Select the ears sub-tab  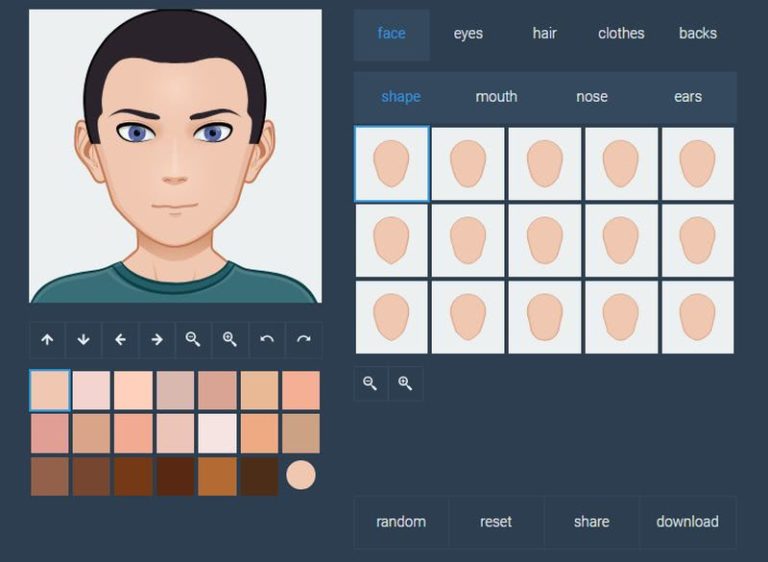tap(688, 97)
